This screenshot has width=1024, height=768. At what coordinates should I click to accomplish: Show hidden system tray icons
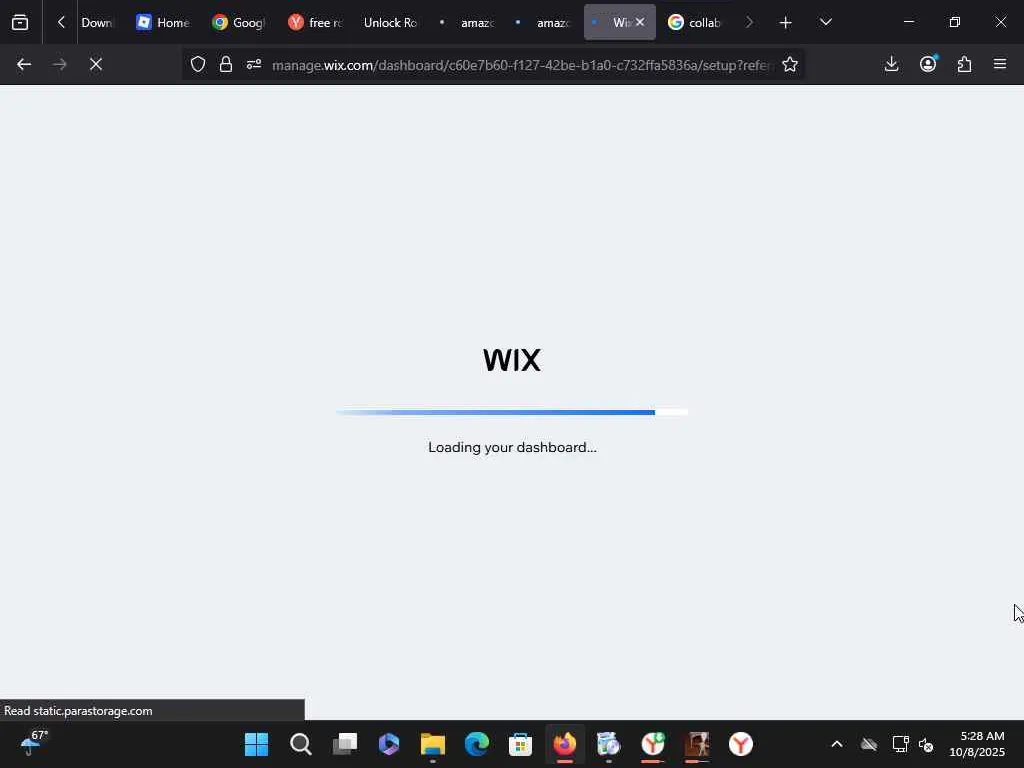(837, 744)
